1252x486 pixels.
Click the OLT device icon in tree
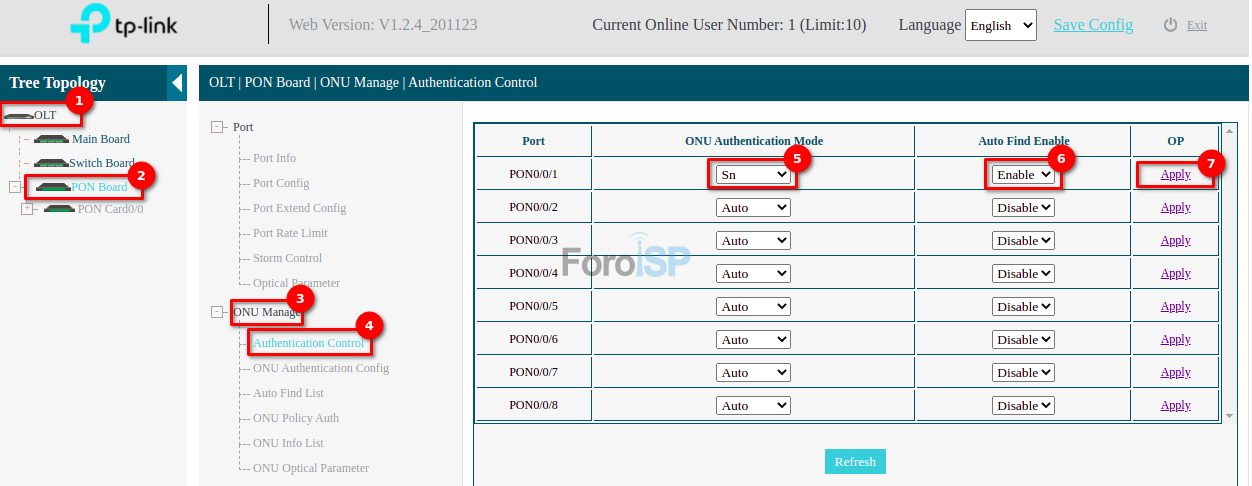18,116
